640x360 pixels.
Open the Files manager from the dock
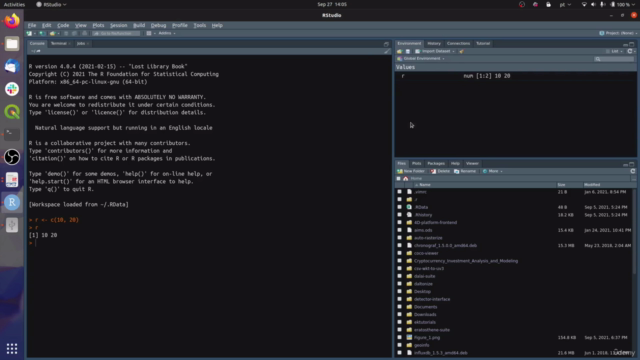[12, 44]
